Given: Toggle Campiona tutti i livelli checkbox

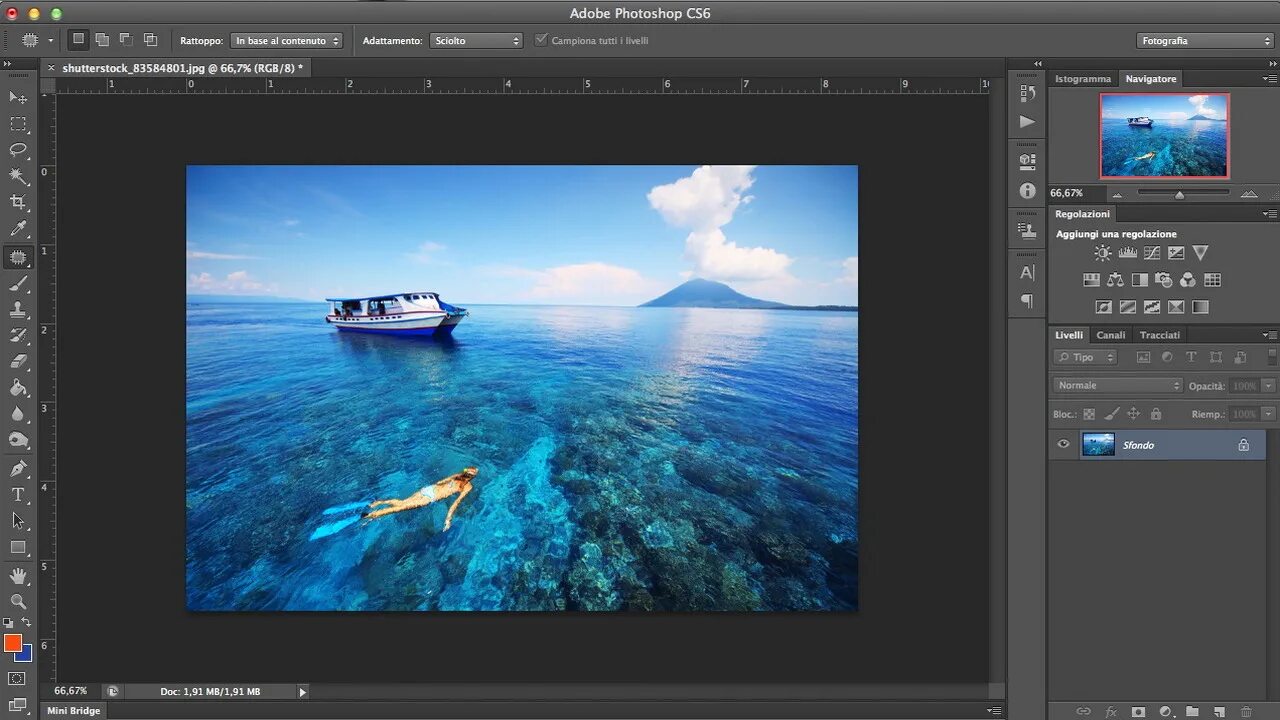Looking at the screenshot, I should pyautogui.click(x=542, y=41).
